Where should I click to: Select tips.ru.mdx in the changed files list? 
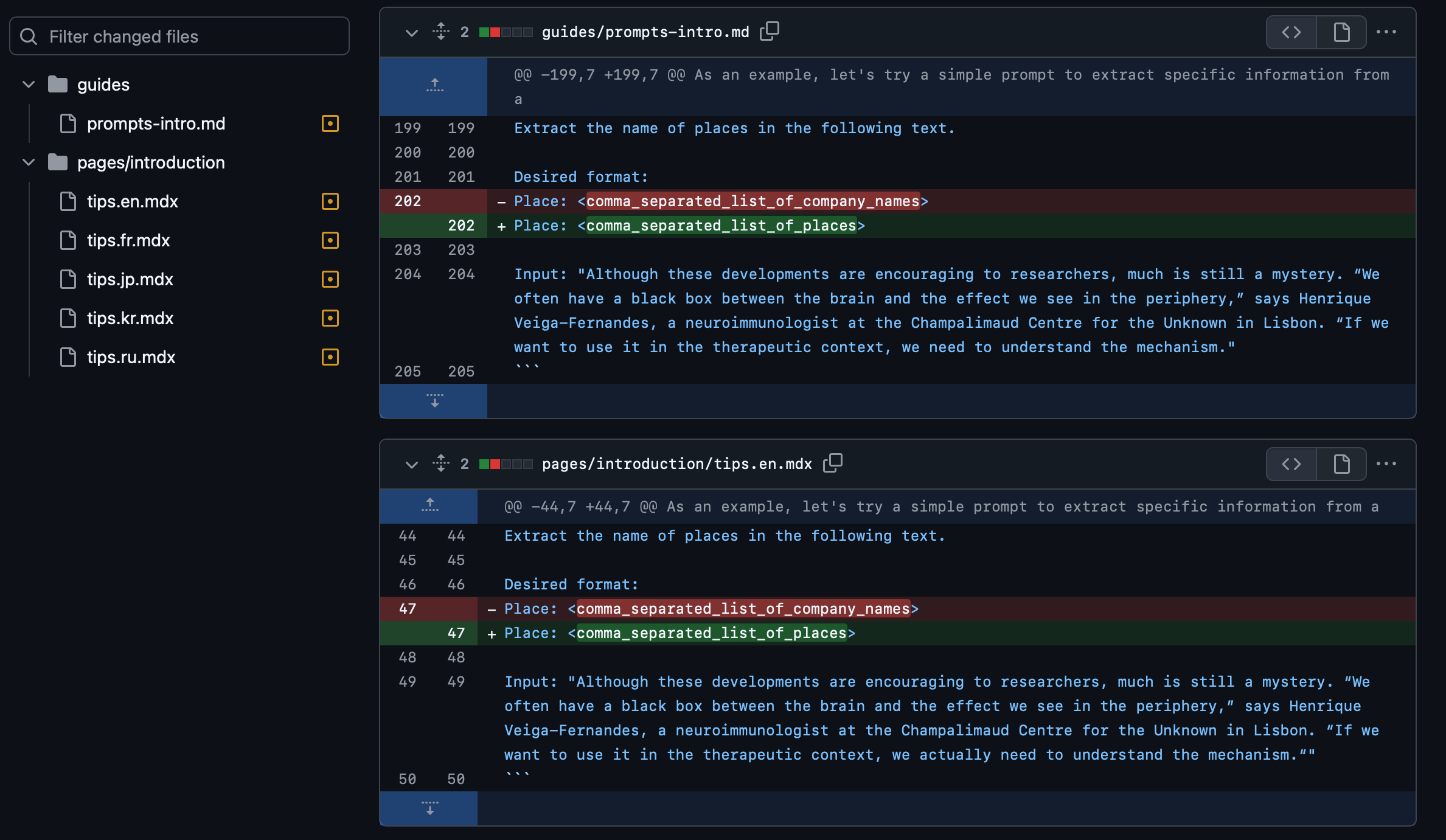pos(132,356)
